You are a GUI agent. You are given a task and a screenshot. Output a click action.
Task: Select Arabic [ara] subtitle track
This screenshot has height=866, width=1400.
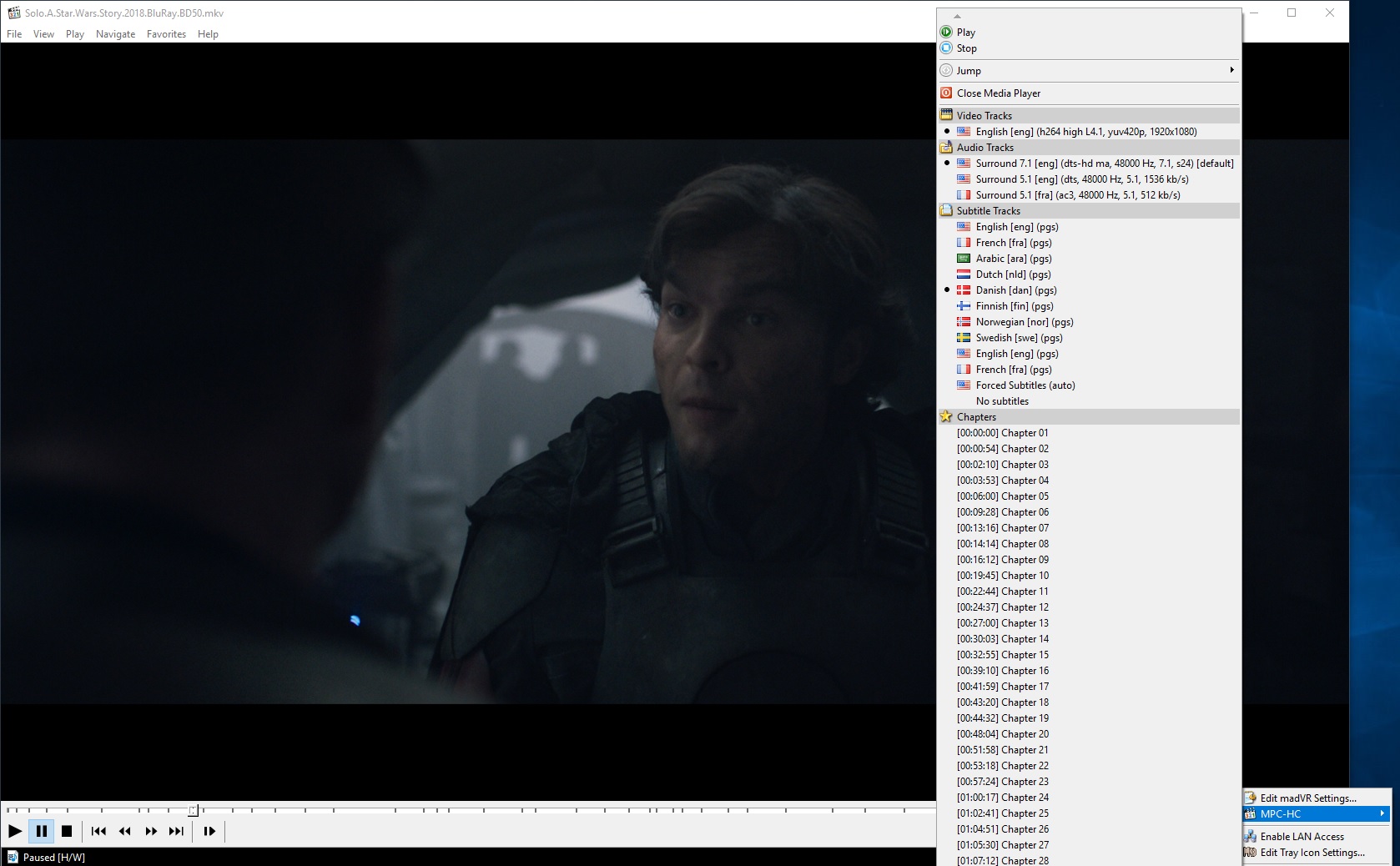1089,259
